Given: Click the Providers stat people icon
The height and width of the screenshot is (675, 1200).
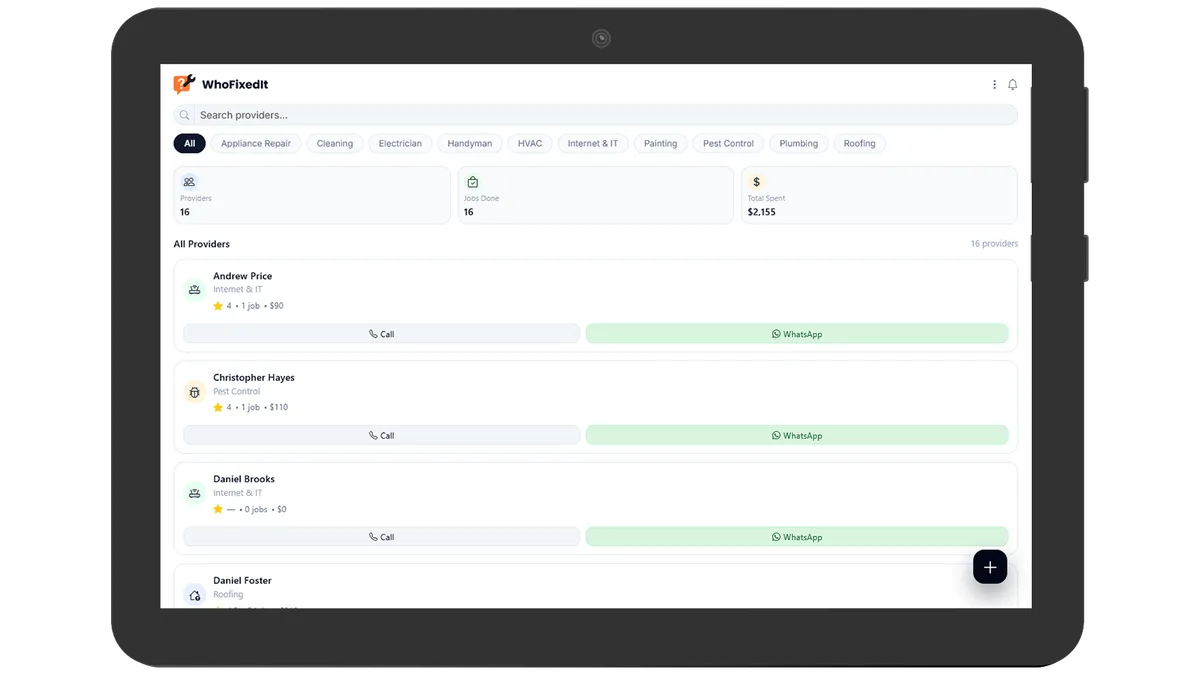Looking at the screenshot, I should coord(189,182).
